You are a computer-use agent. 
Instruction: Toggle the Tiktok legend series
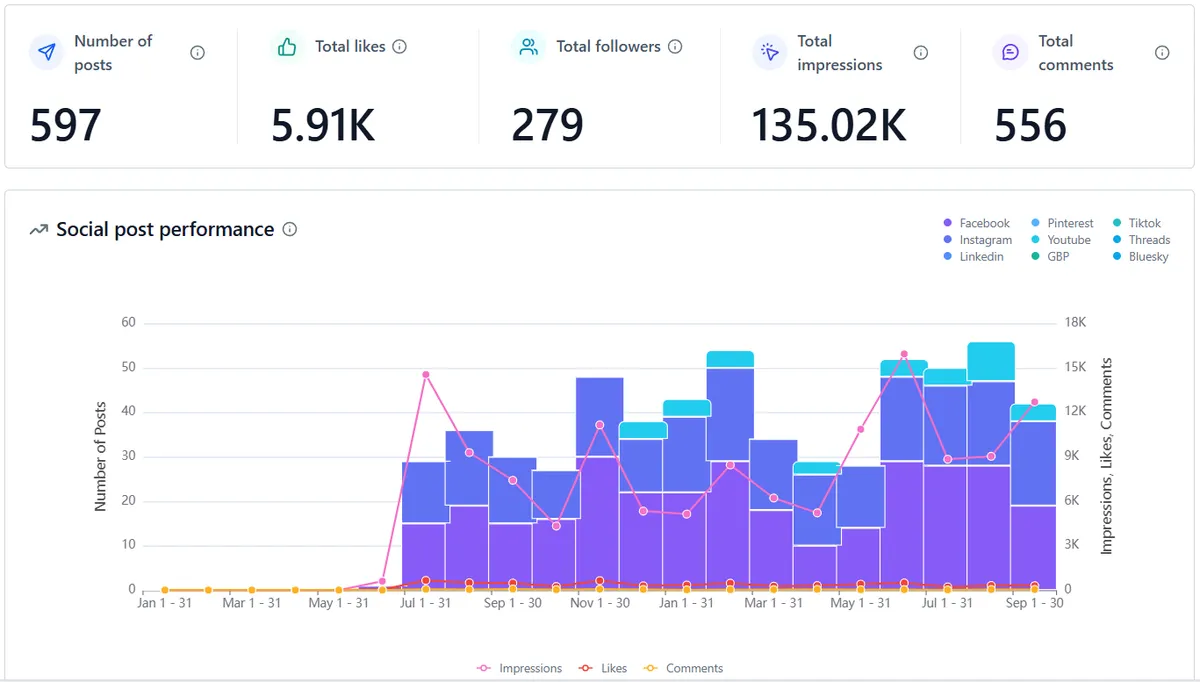pos(1138,223)
